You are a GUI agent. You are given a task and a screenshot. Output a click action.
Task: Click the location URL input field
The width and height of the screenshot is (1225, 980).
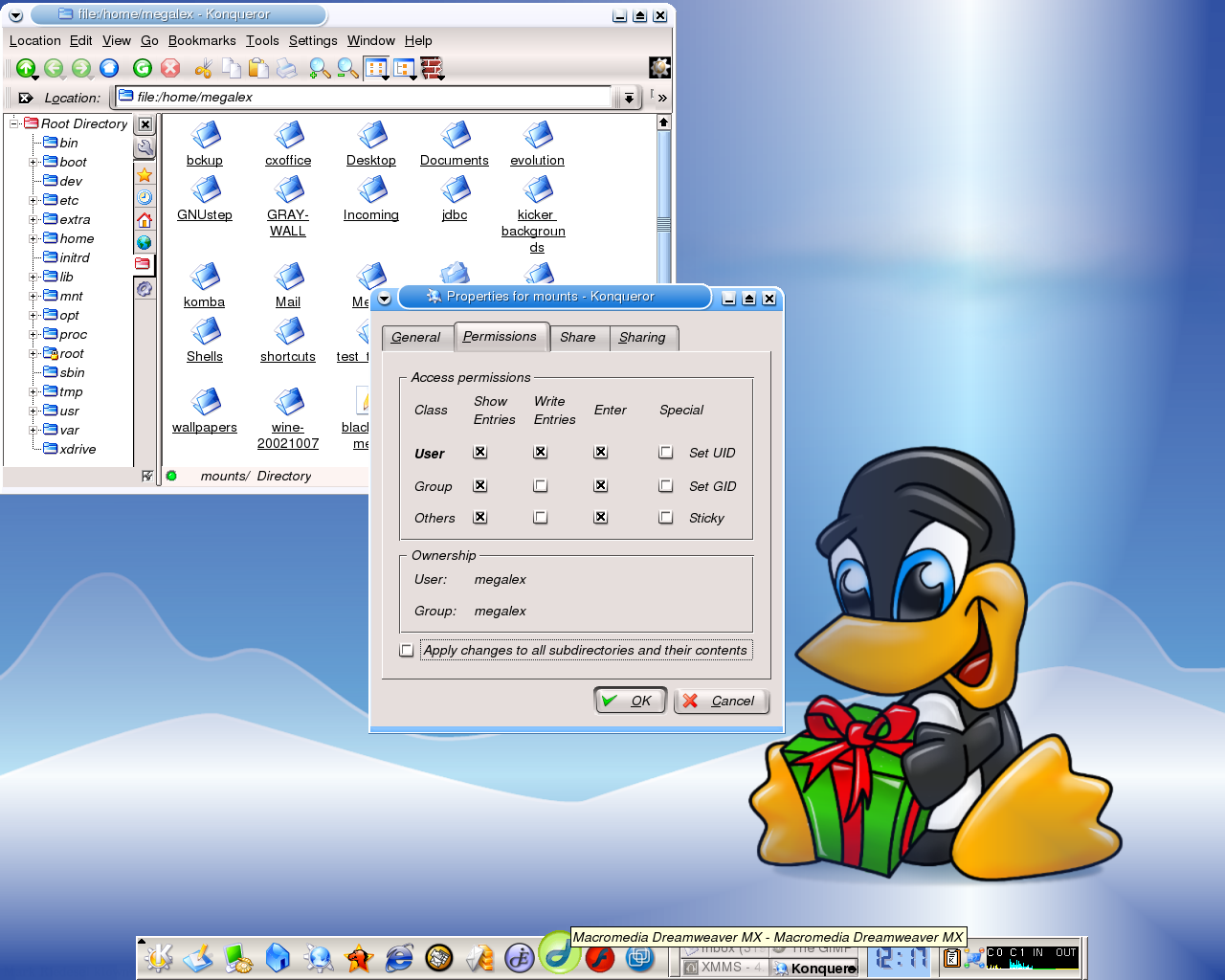click(364, 97)
